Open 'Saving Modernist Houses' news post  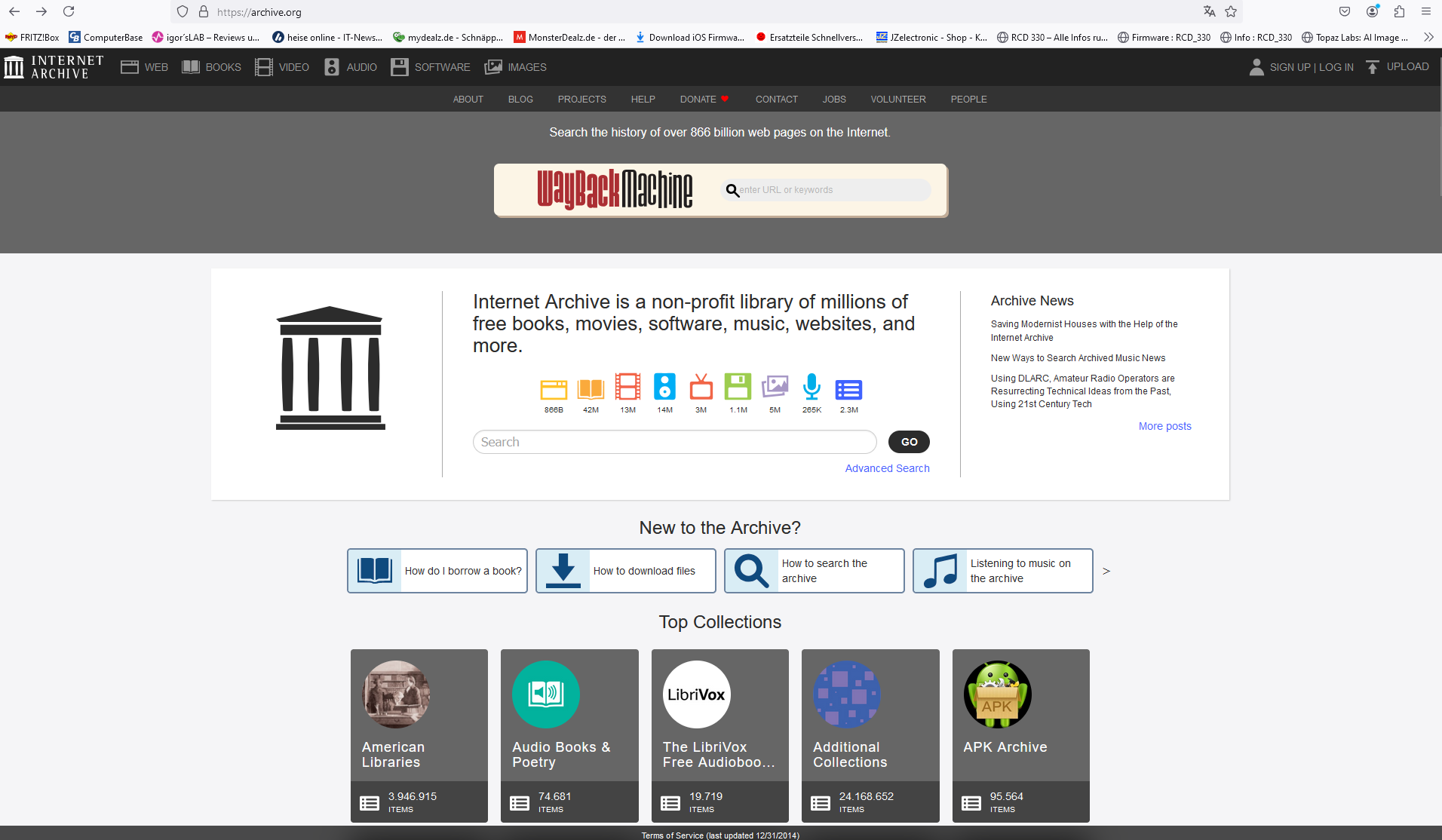pyautogui.click(x=1084, y=331)
